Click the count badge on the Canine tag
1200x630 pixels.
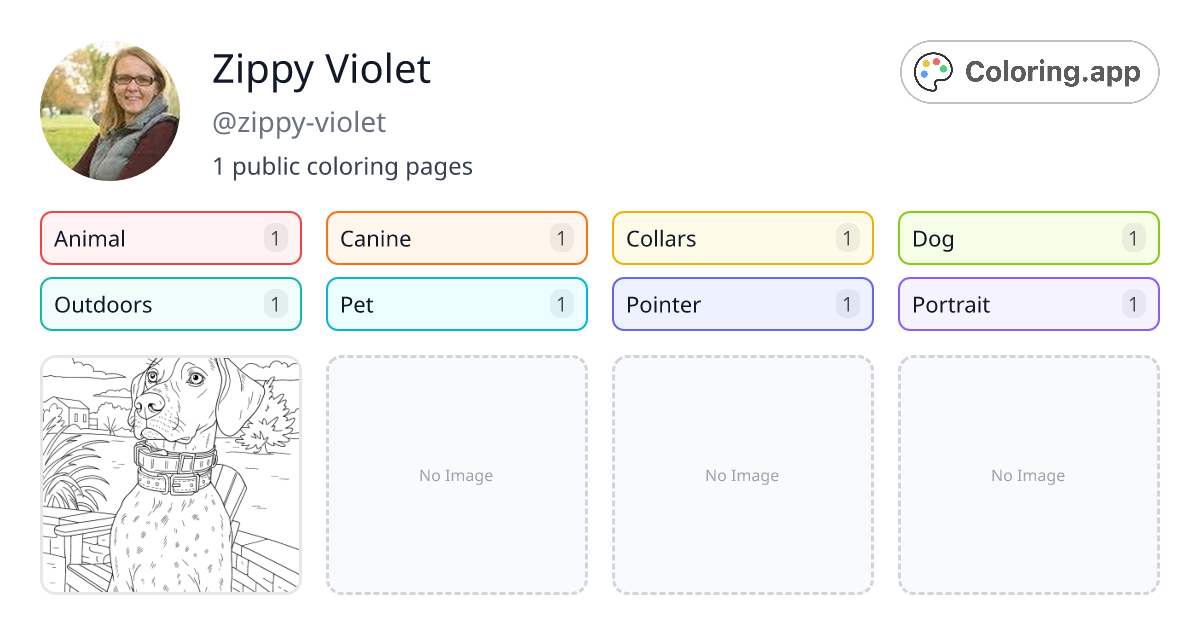pyautogui.click(x=561, y=238)
